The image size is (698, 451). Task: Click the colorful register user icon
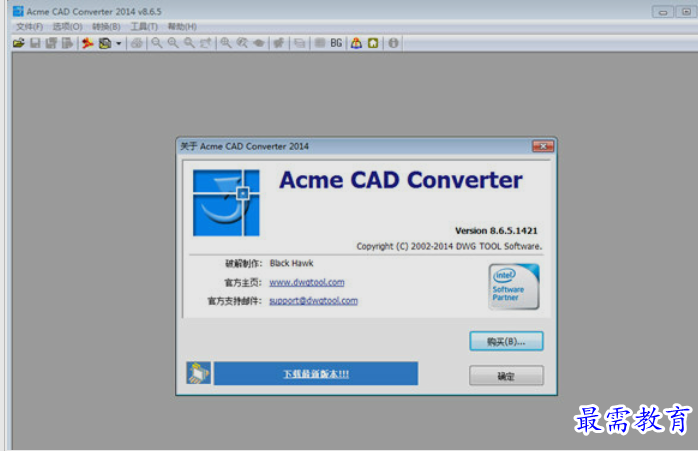click(x=356, y=43)
